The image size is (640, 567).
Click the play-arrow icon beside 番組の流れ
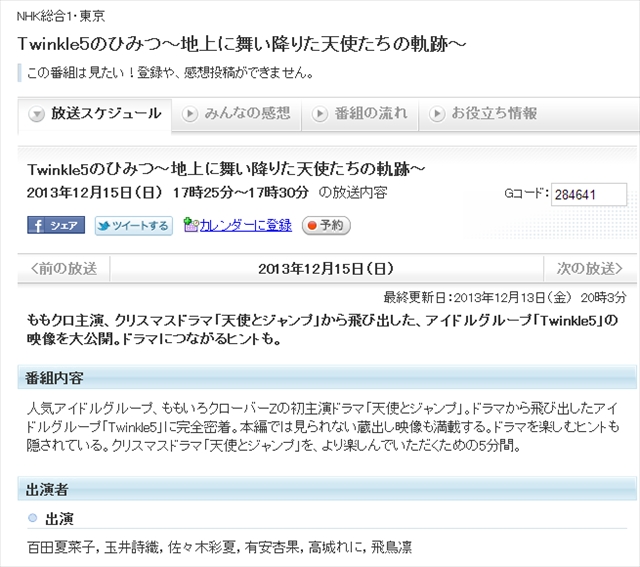pyautogui.click(x=320, y=114)
